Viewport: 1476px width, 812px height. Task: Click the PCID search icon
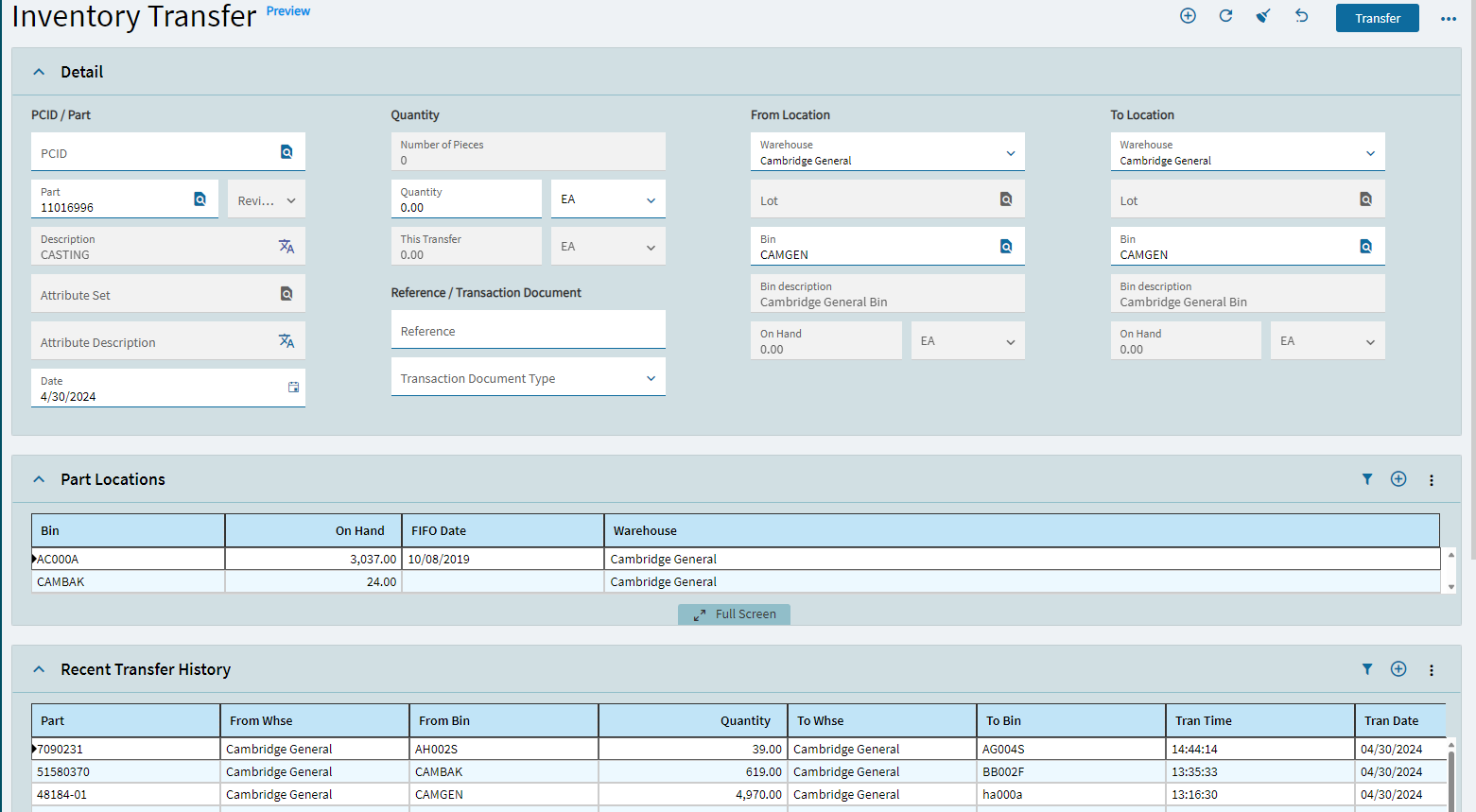pos(287,152)
